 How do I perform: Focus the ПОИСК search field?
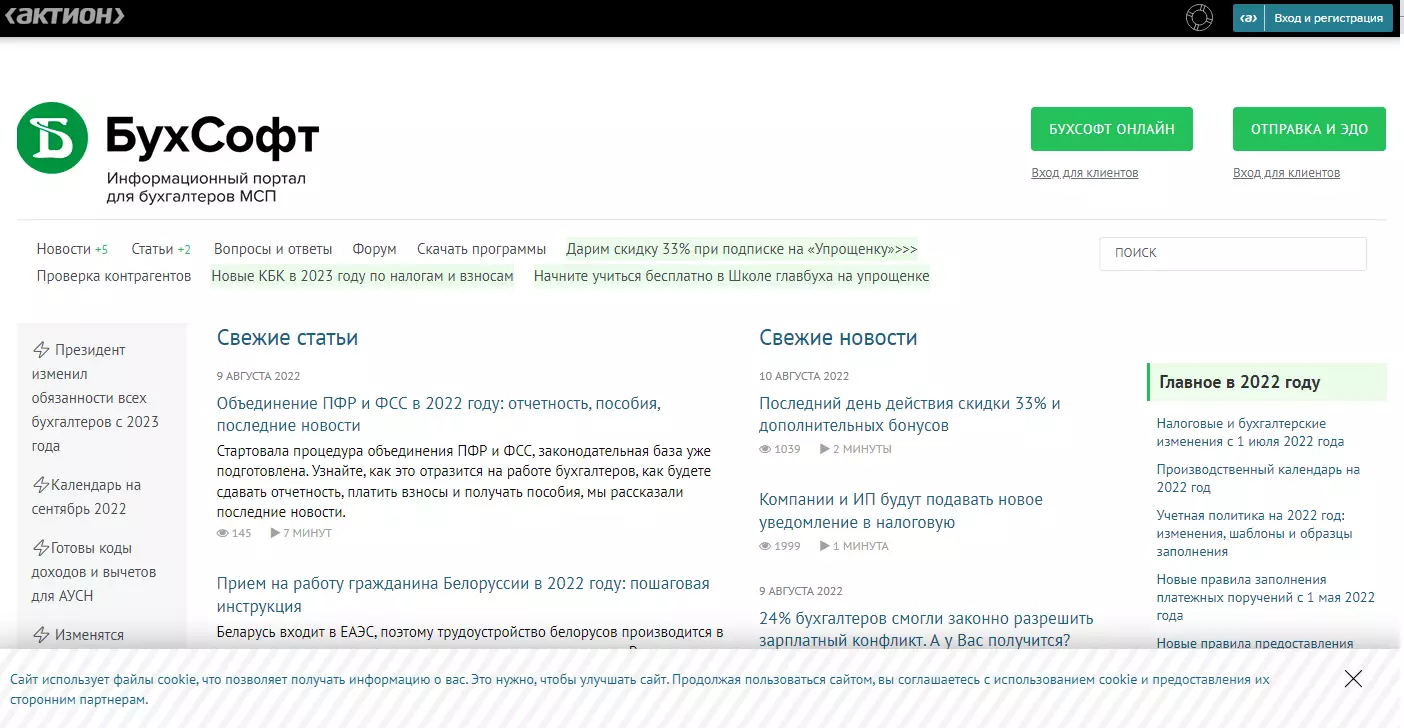pos(1233,253)
